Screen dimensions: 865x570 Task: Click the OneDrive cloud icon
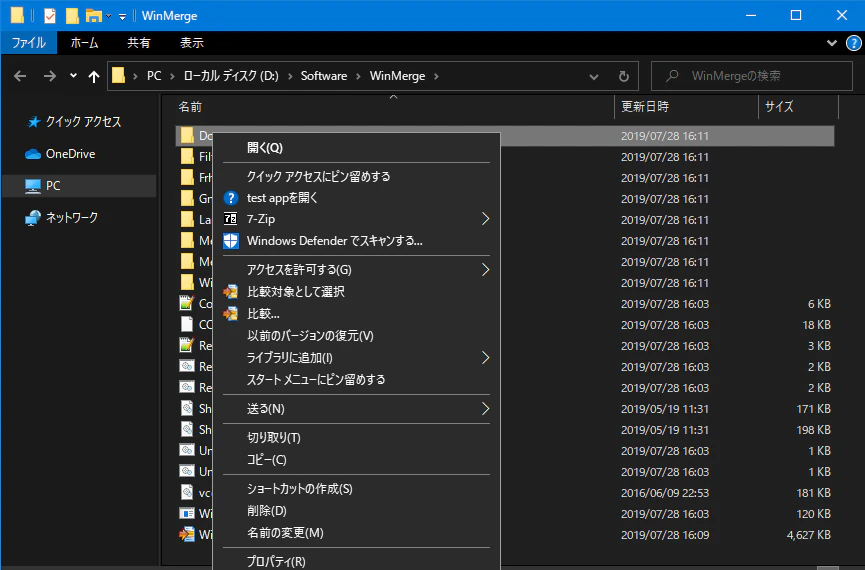[33, 154]
